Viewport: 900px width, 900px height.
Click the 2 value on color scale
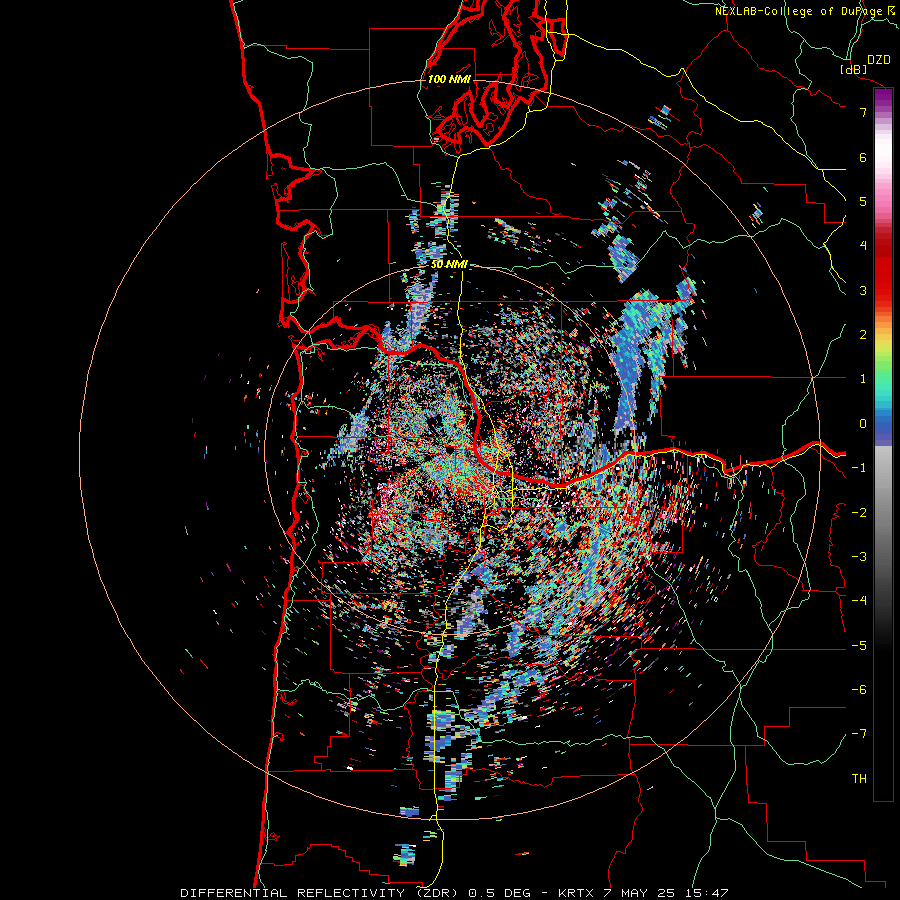(x=863, y=335)
